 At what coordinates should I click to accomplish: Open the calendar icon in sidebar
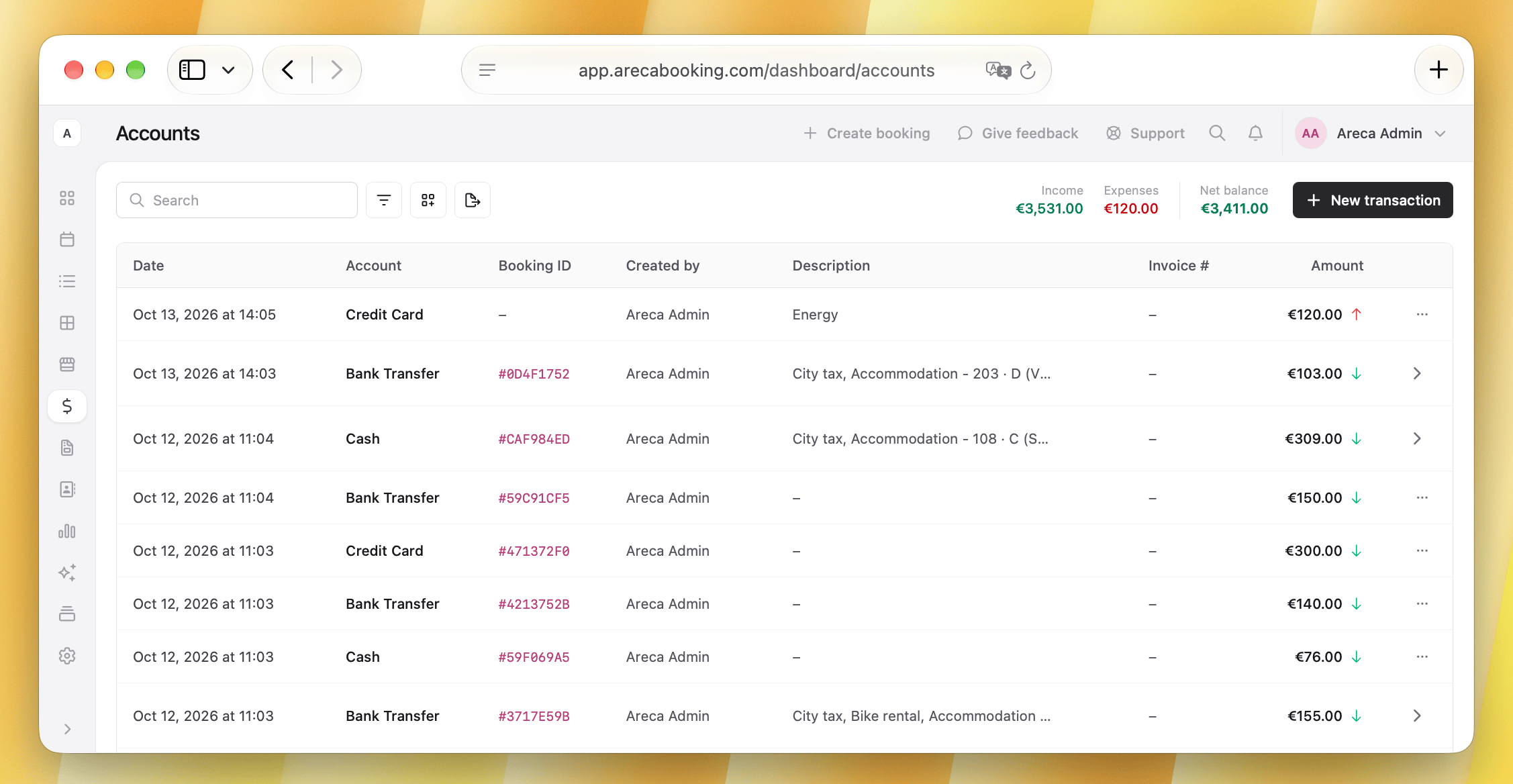click(67, 240)
